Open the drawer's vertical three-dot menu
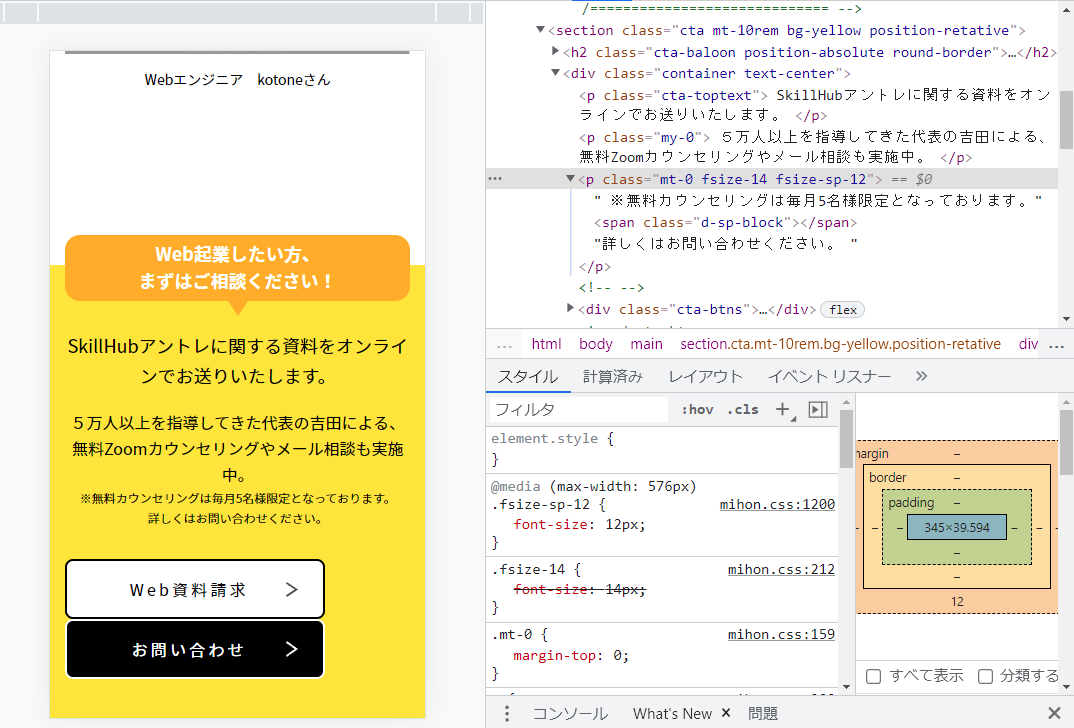 pos(507,714)
